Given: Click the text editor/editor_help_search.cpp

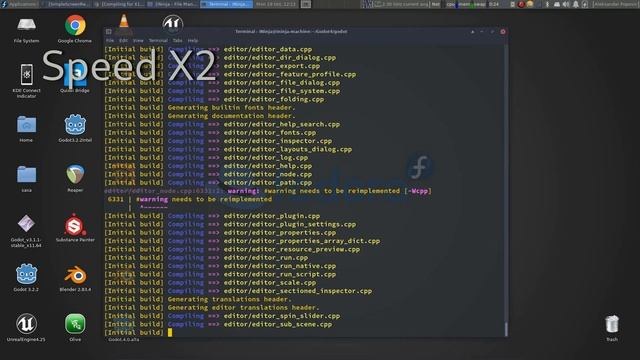Looking at the screenshot, I should click(282, 124).
